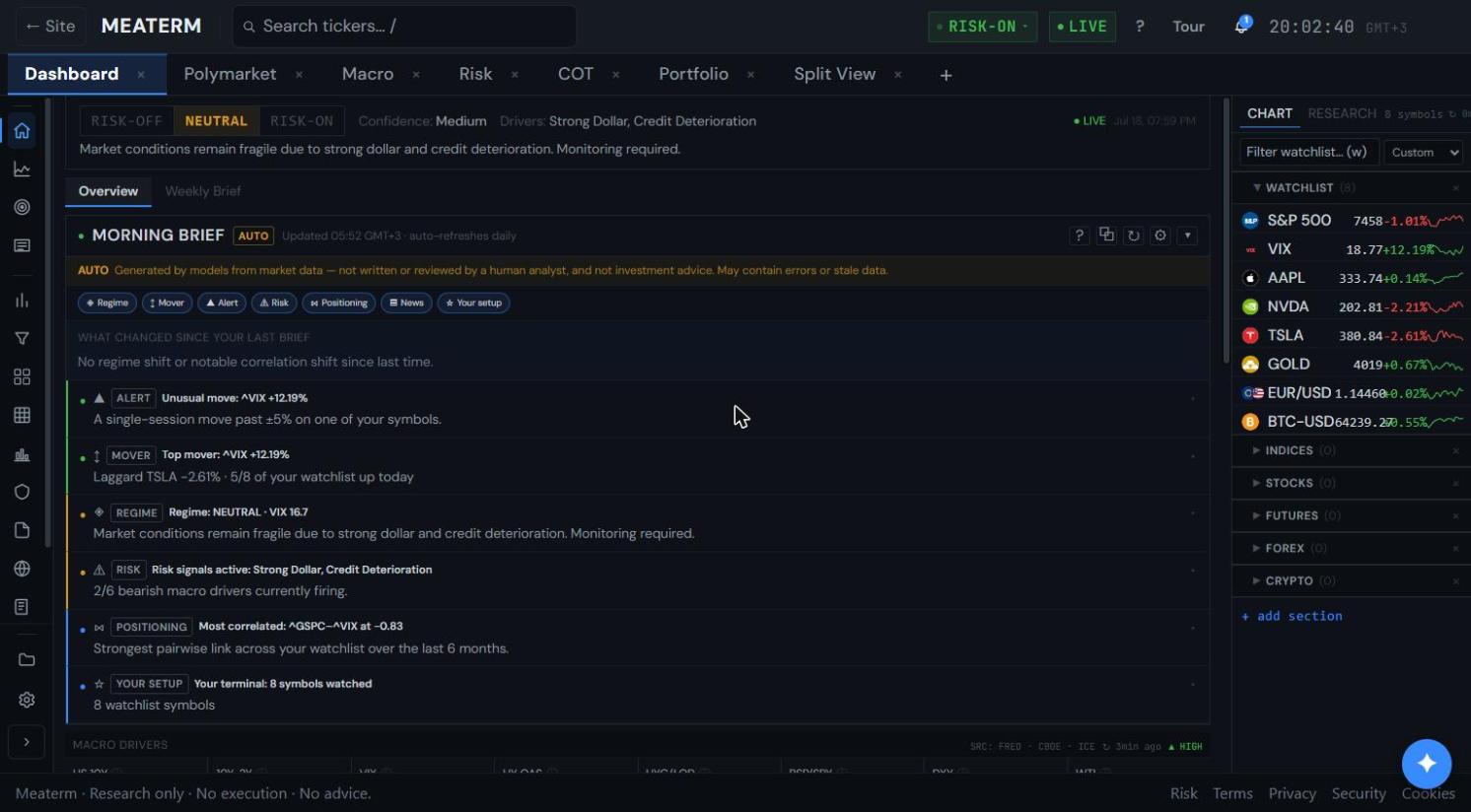Switch to the Macro tab

click(x=368, y=74)
